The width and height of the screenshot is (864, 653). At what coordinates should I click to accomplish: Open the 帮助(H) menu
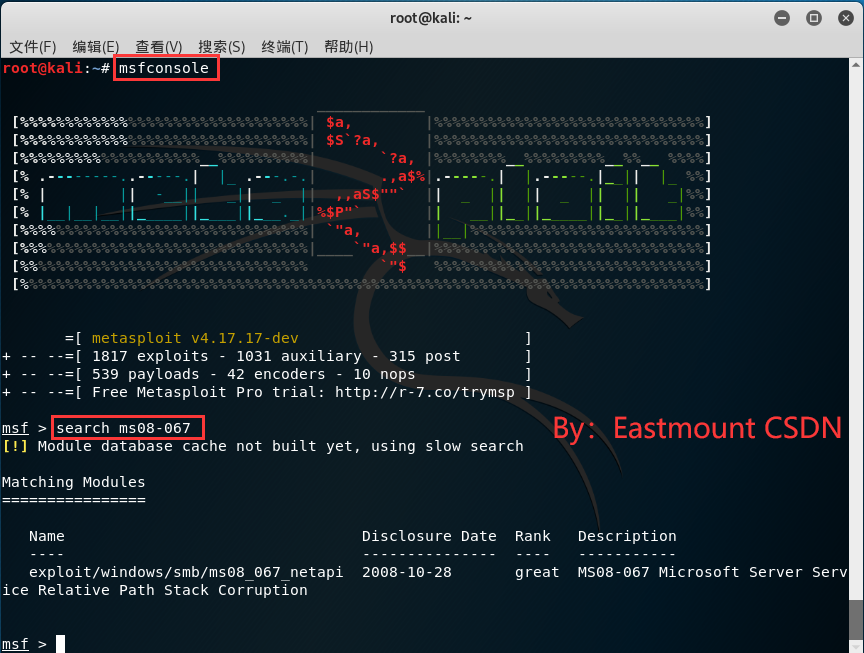click(349, 47)
